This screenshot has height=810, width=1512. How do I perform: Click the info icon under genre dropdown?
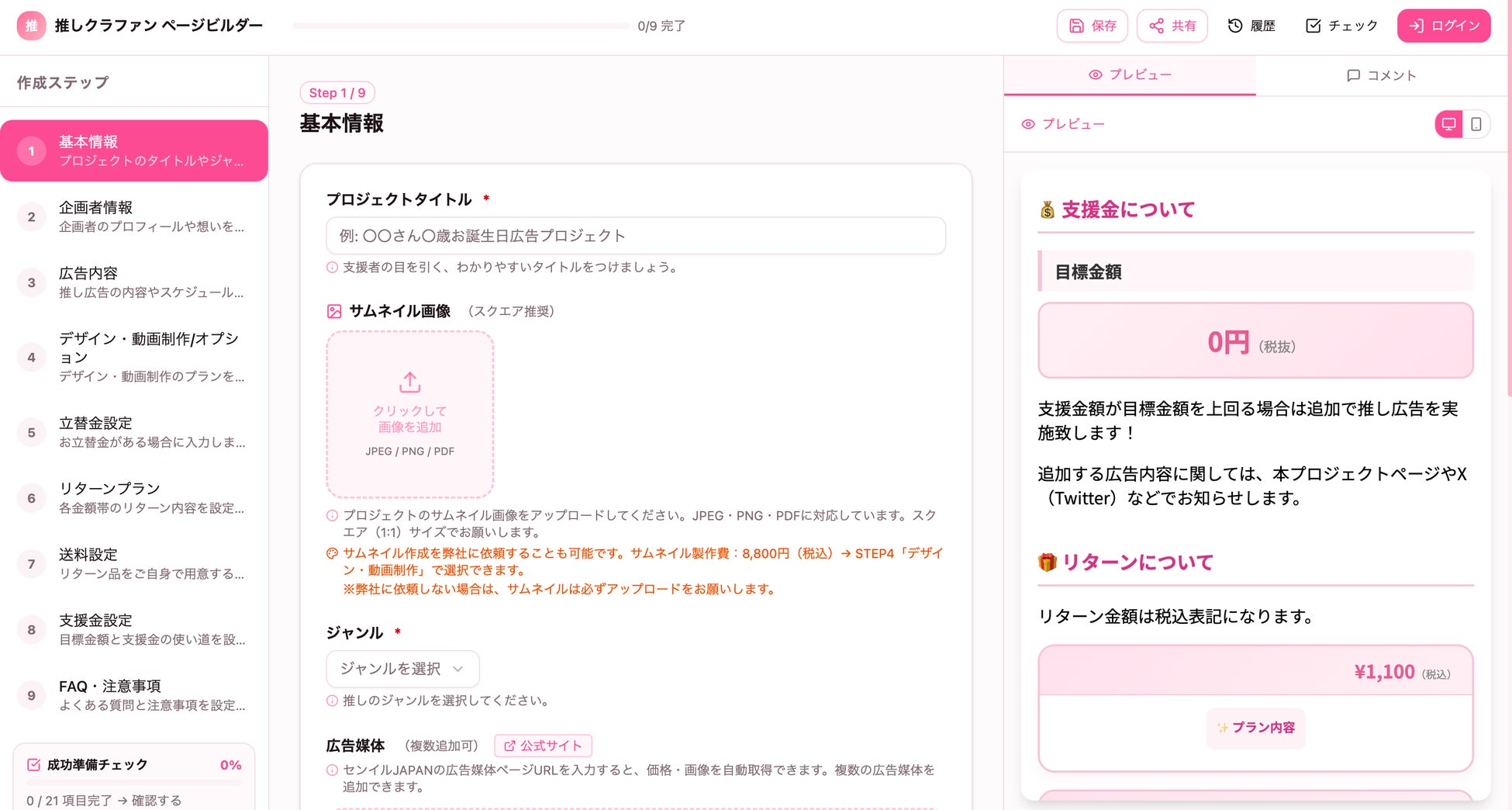(332, 701)
